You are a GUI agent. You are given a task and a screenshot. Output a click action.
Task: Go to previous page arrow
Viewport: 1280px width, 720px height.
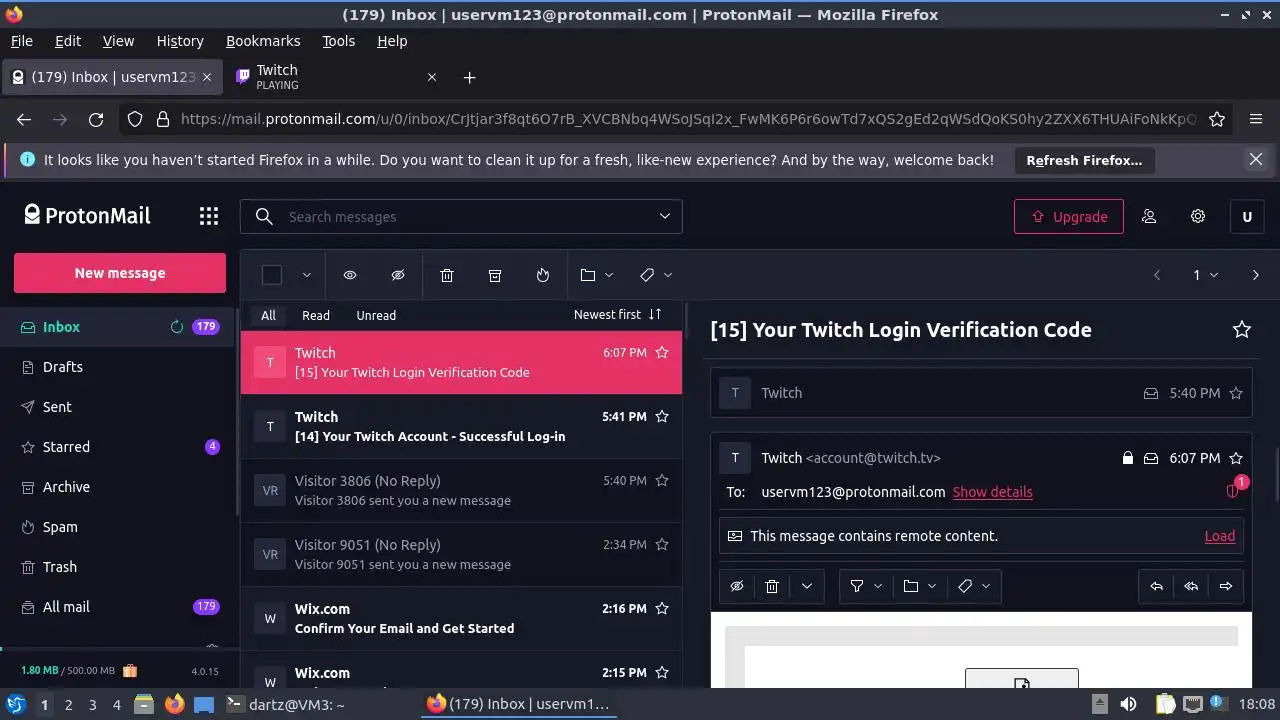[x=1157, y=275]
